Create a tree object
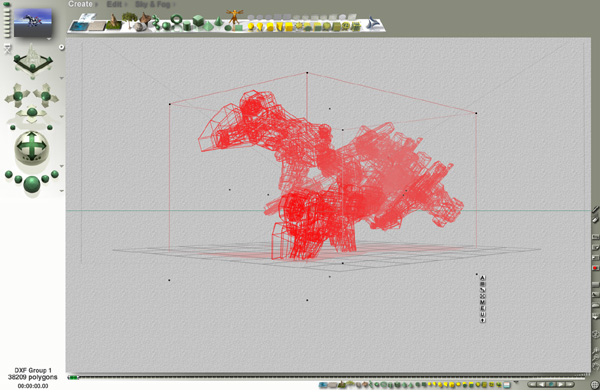The image size is (600, 390). pyautogui.click(x=129, y=20)
